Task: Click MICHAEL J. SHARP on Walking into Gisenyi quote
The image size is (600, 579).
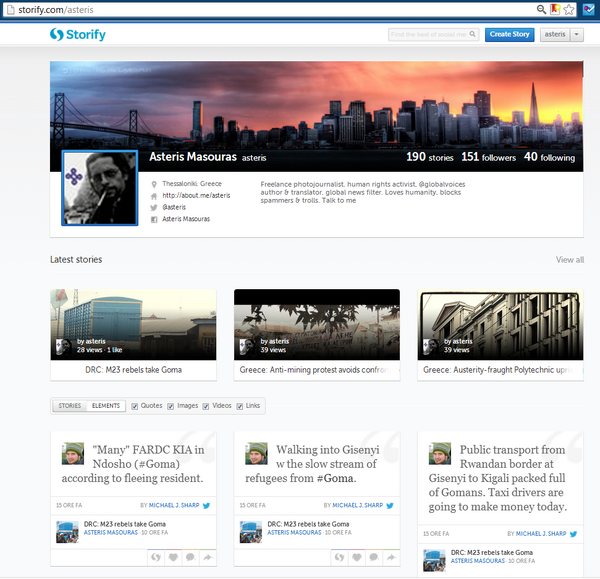Action: coord(358,506)
